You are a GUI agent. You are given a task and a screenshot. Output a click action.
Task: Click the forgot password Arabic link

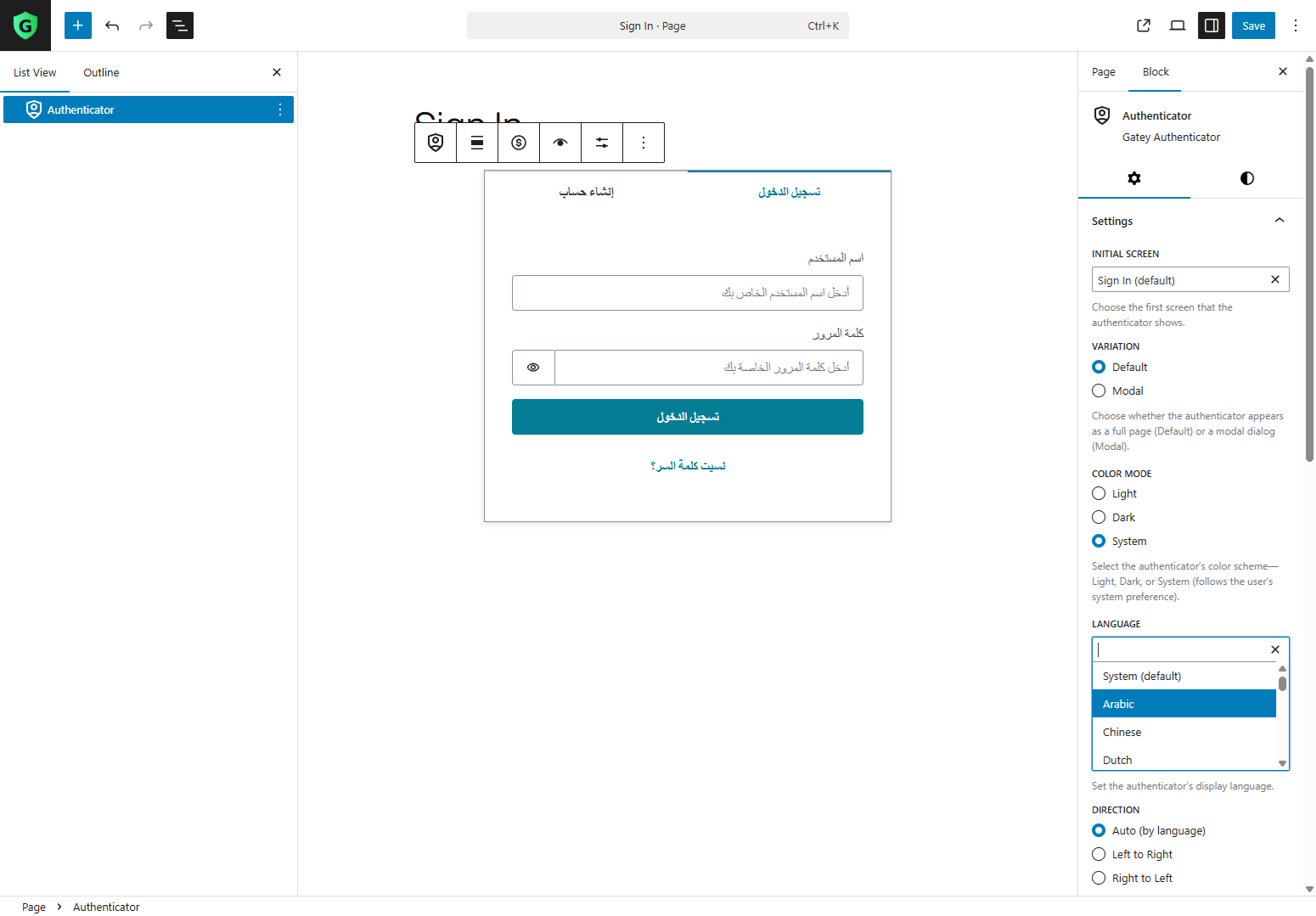coord(688,465)
